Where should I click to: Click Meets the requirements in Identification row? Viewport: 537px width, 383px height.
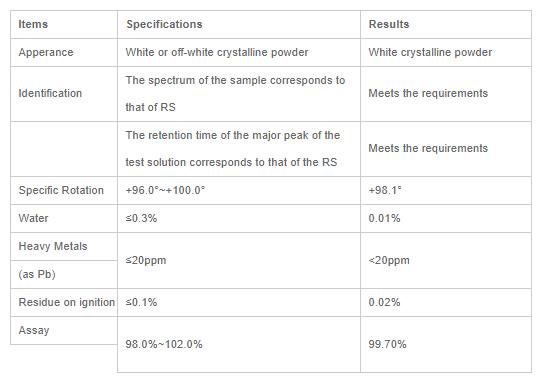(x=428, y=94)
